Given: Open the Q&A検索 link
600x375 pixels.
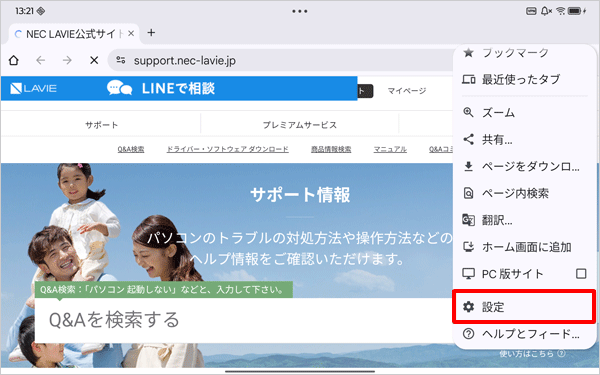Looking at the screenshot, I should (x=131, y=149).
